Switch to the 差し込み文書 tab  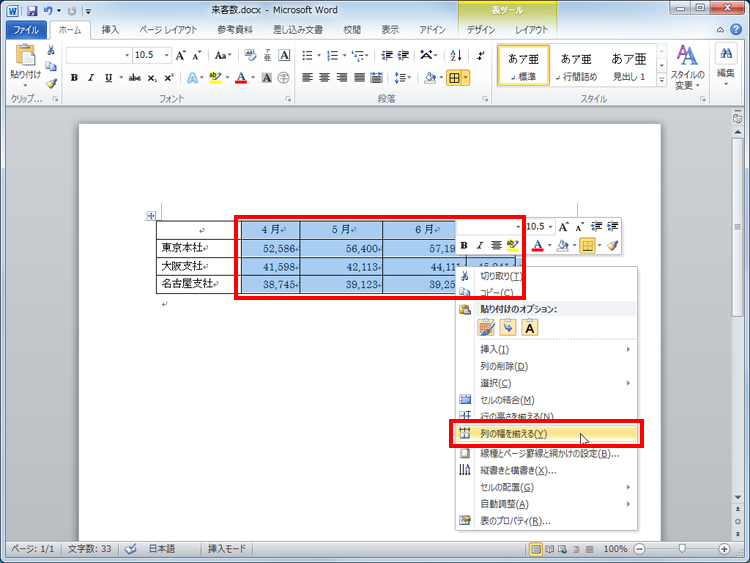pos(298,30)
